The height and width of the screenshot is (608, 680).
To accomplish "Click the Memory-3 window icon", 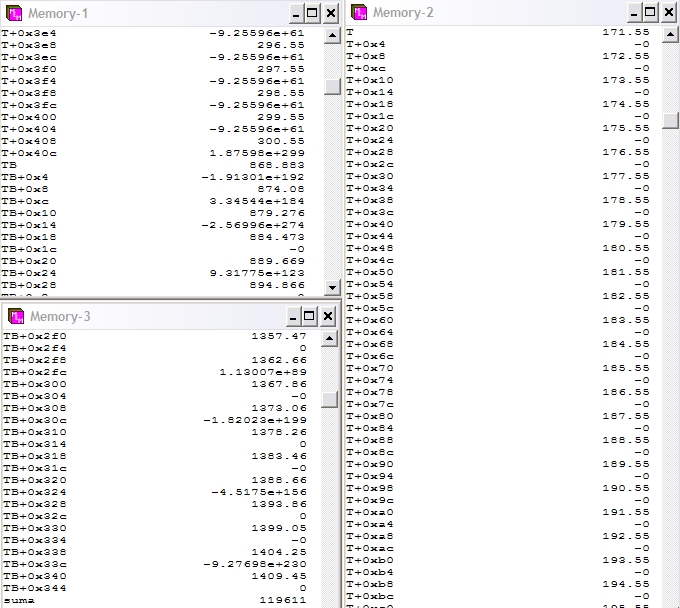I will click(x=14, y=317).
